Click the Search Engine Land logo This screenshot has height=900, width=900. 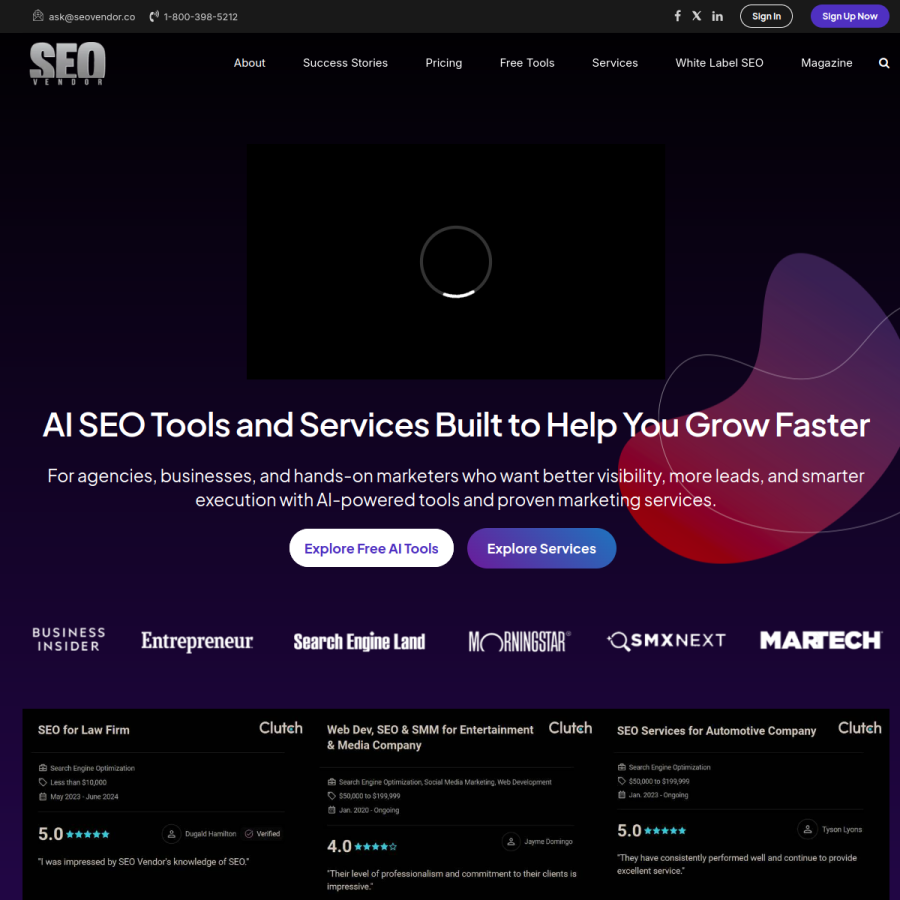click(x=359, y=641)
